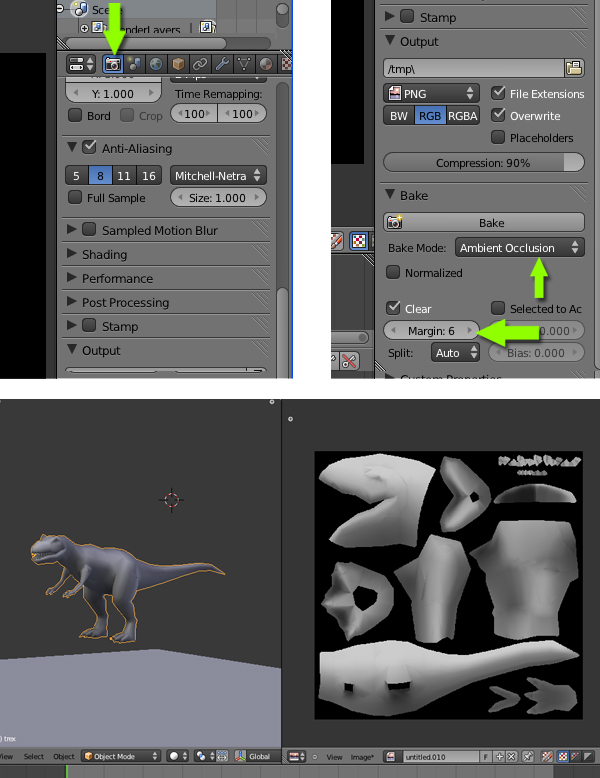Select RGBA color mode
The height and width of the screenshot is (778, 600).
click(x=463, y=116)
